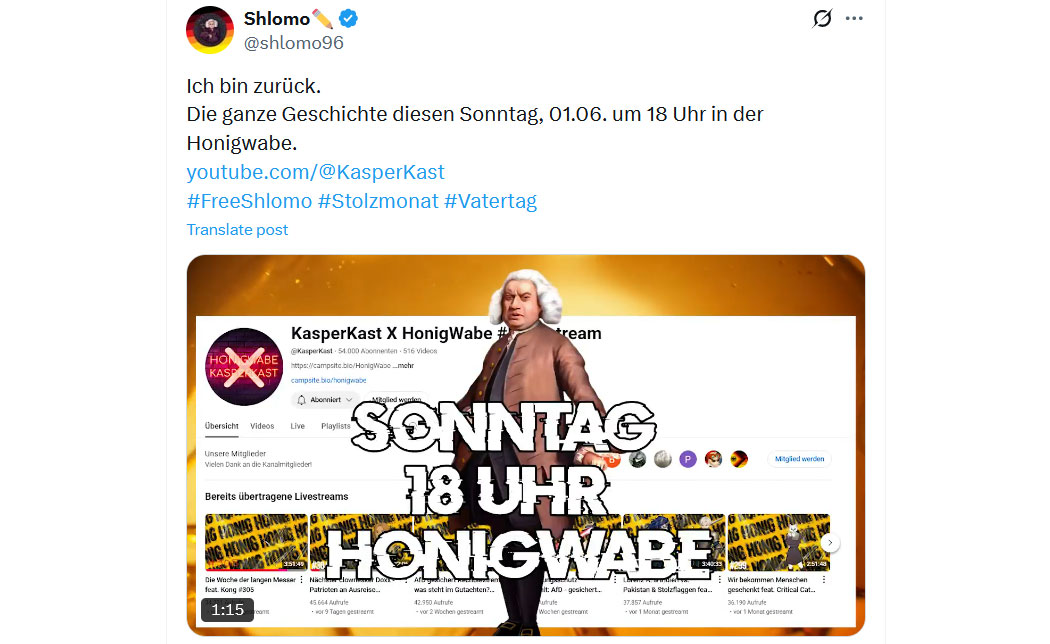
Task: Expand the Abonniert dropdown chevron
Action: tap(349, 400)
